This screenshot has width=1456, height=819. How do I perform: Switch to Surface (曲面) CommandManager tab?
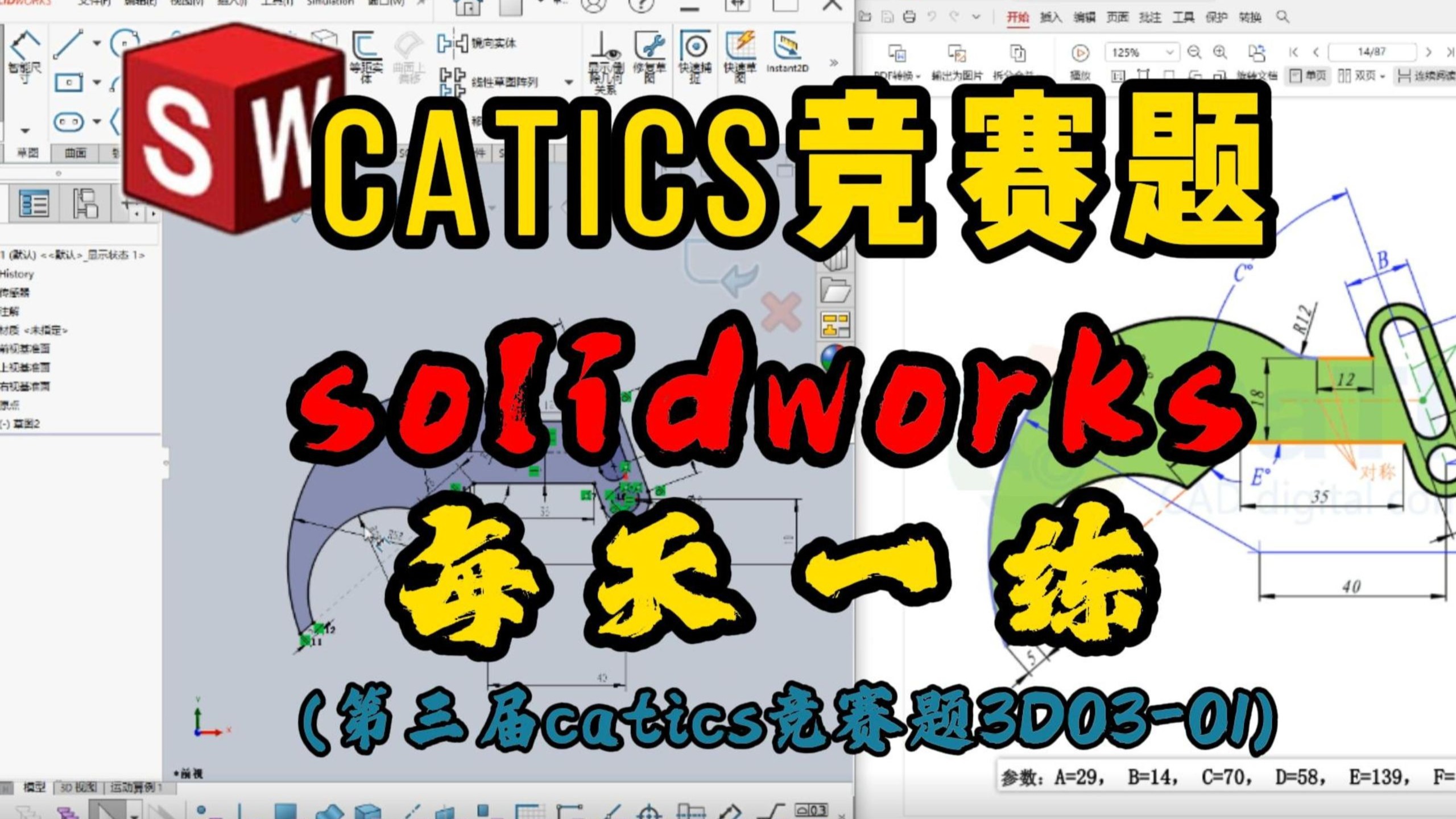76,152
